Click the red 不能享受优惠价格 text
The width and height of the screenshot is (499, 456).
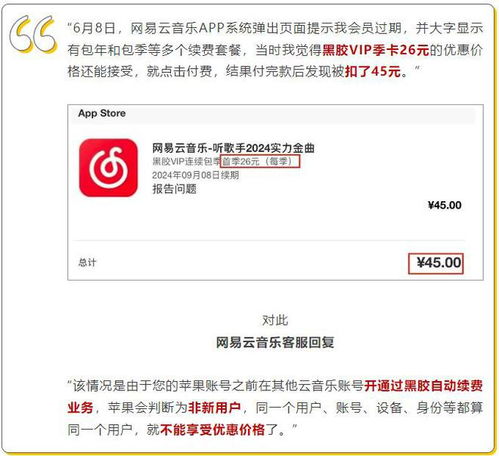pyautogui.click(x=212, y=430)
